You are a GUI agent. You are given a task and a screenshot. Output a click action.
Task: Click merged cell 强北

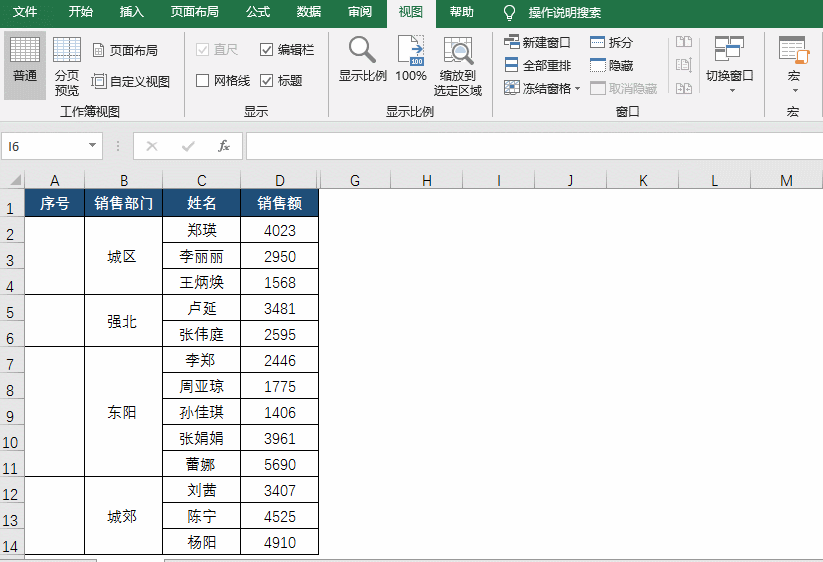123,321
